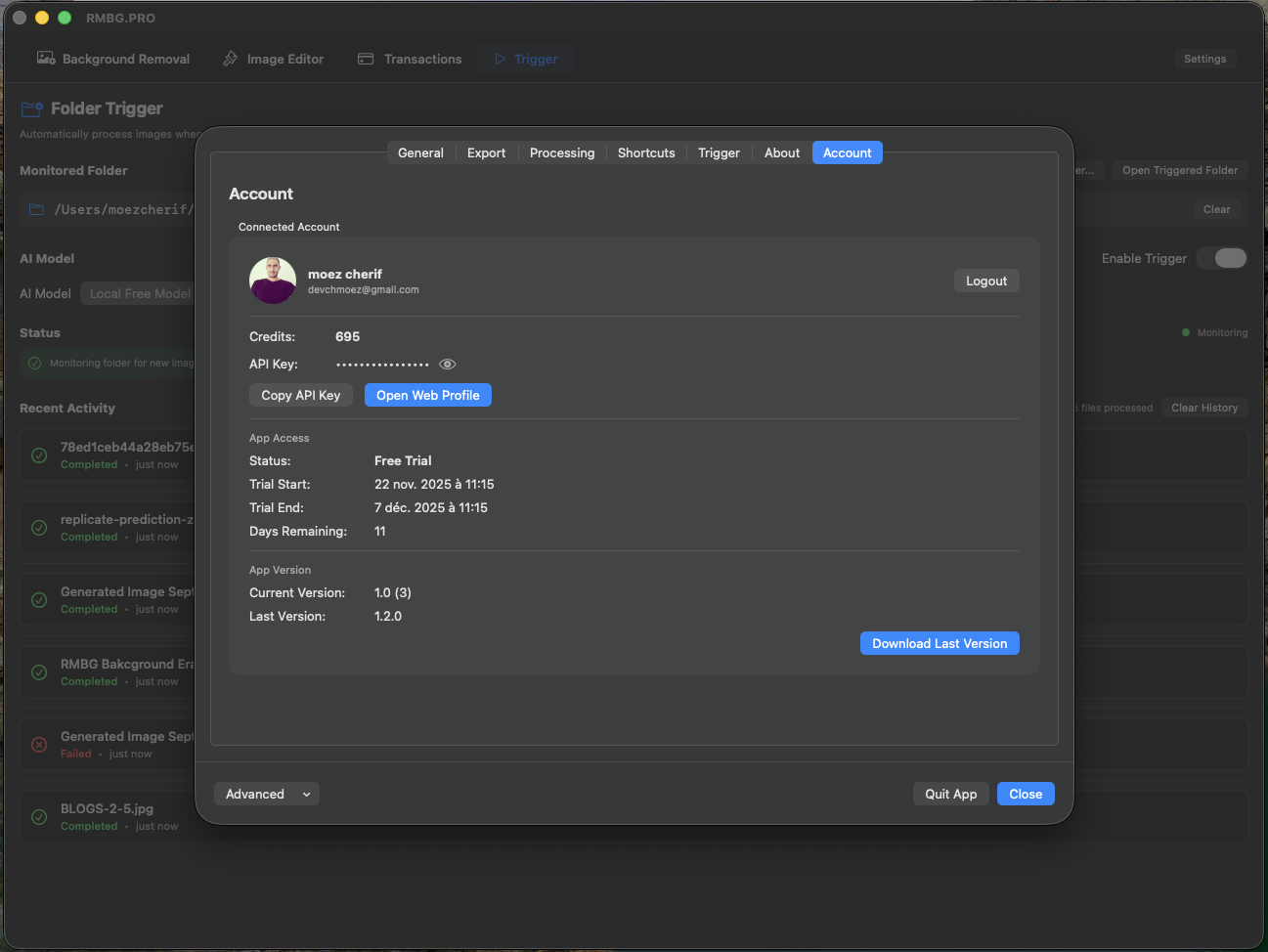Click the folder icon in monitored folder path
The image size is (1268, 952).
click(37, 209)
